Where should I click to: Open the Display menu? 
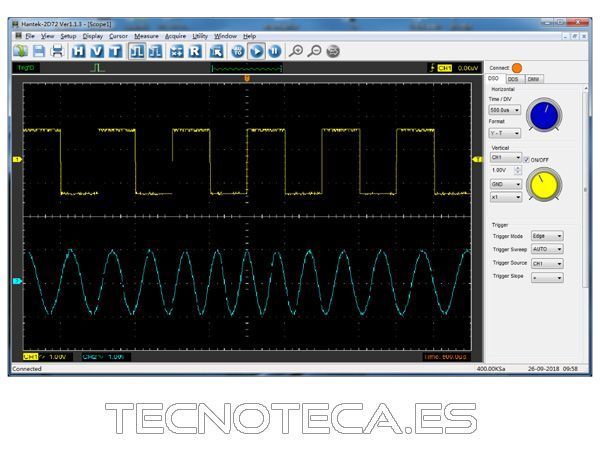[x=93, y=36]
